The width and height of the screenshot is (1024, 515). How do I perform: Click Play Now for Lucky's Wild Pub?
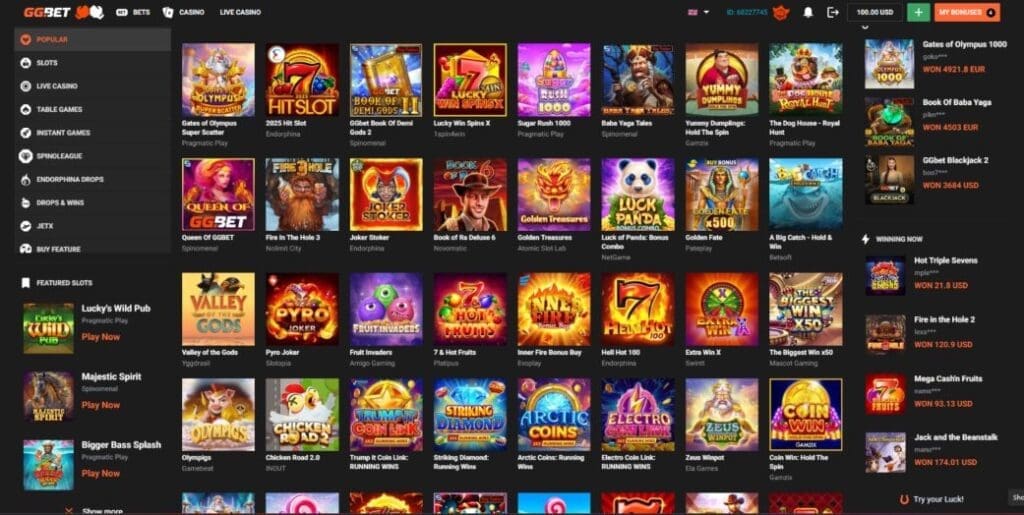click(x=101, y=337)
